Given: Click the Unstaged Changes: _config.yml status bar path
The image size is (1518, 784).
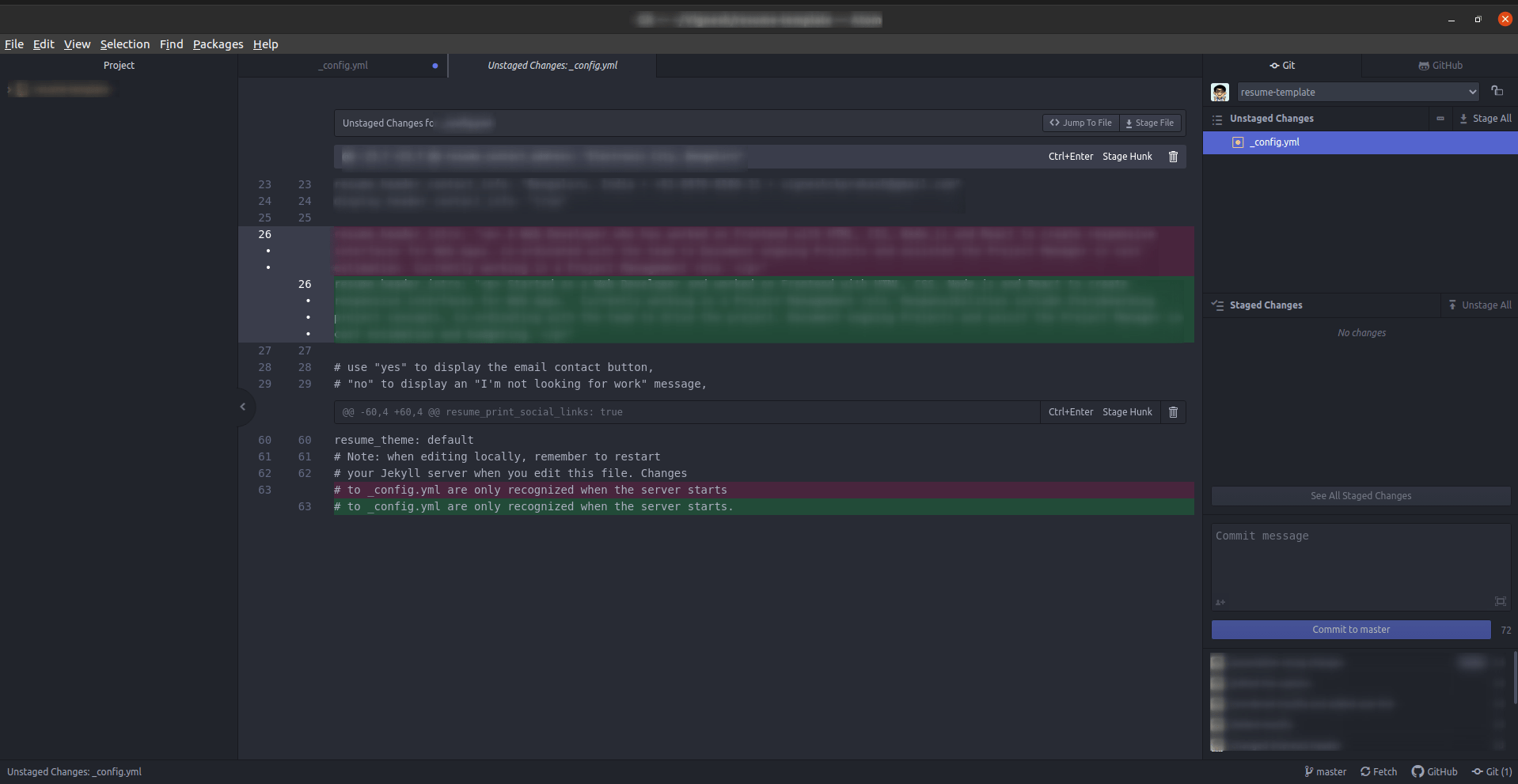Looking at the screenshot, I should tap(74, 772).
